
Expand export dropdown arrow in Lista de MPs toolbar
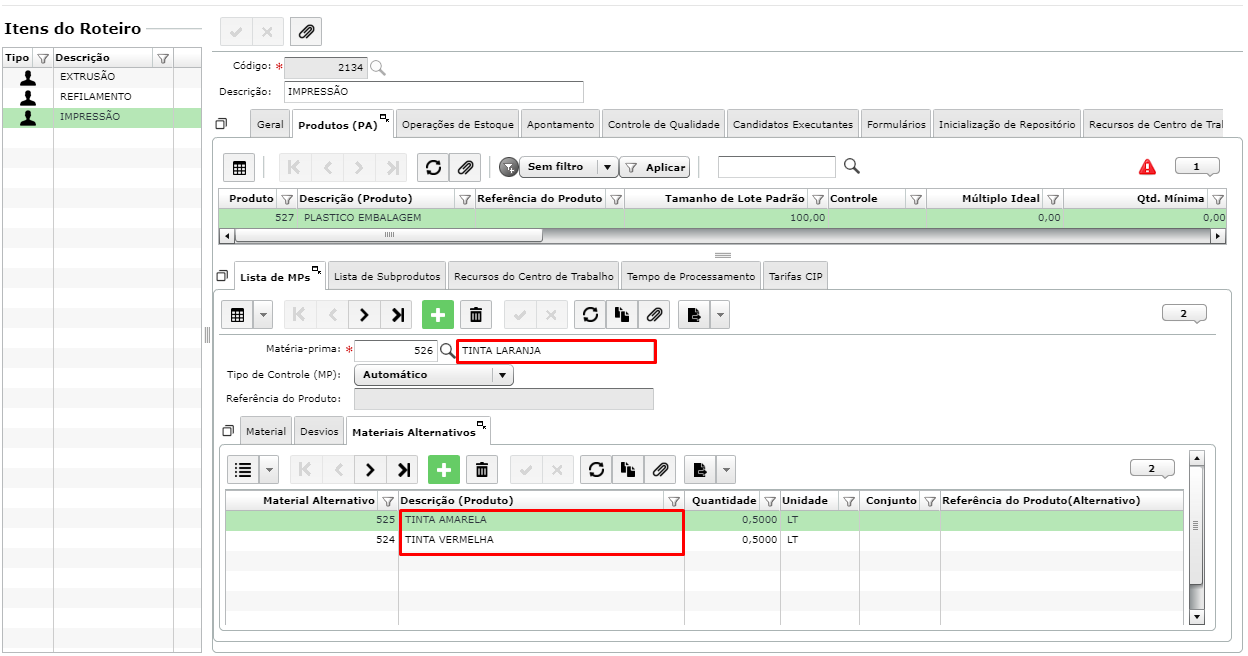tap(720, 315)
